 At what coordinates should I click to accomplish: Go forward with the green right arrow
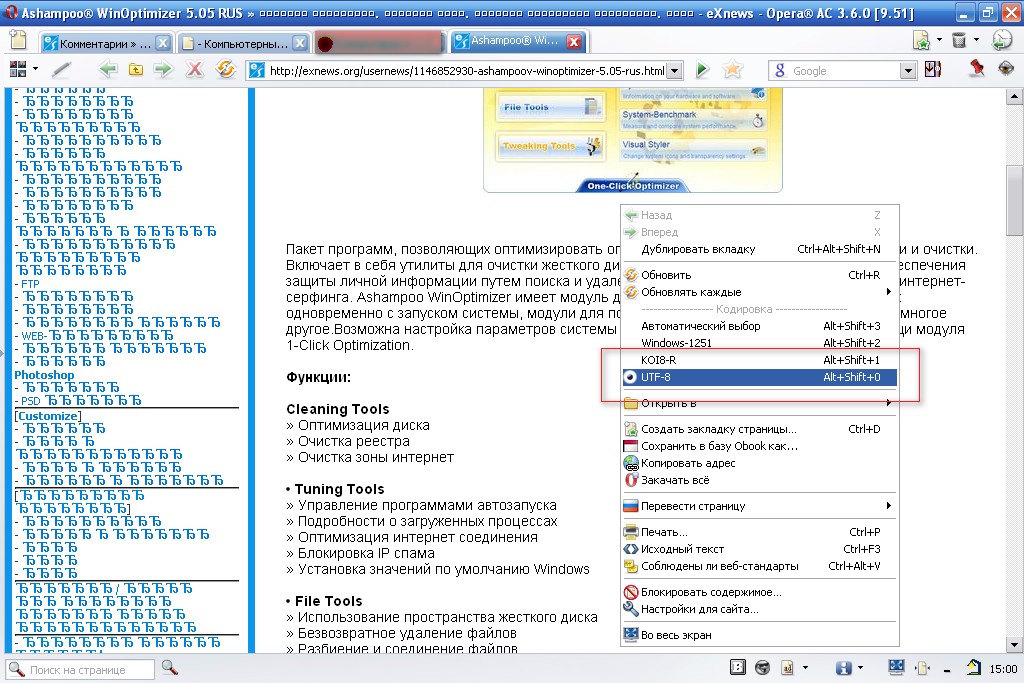click(x=163, y=69)
